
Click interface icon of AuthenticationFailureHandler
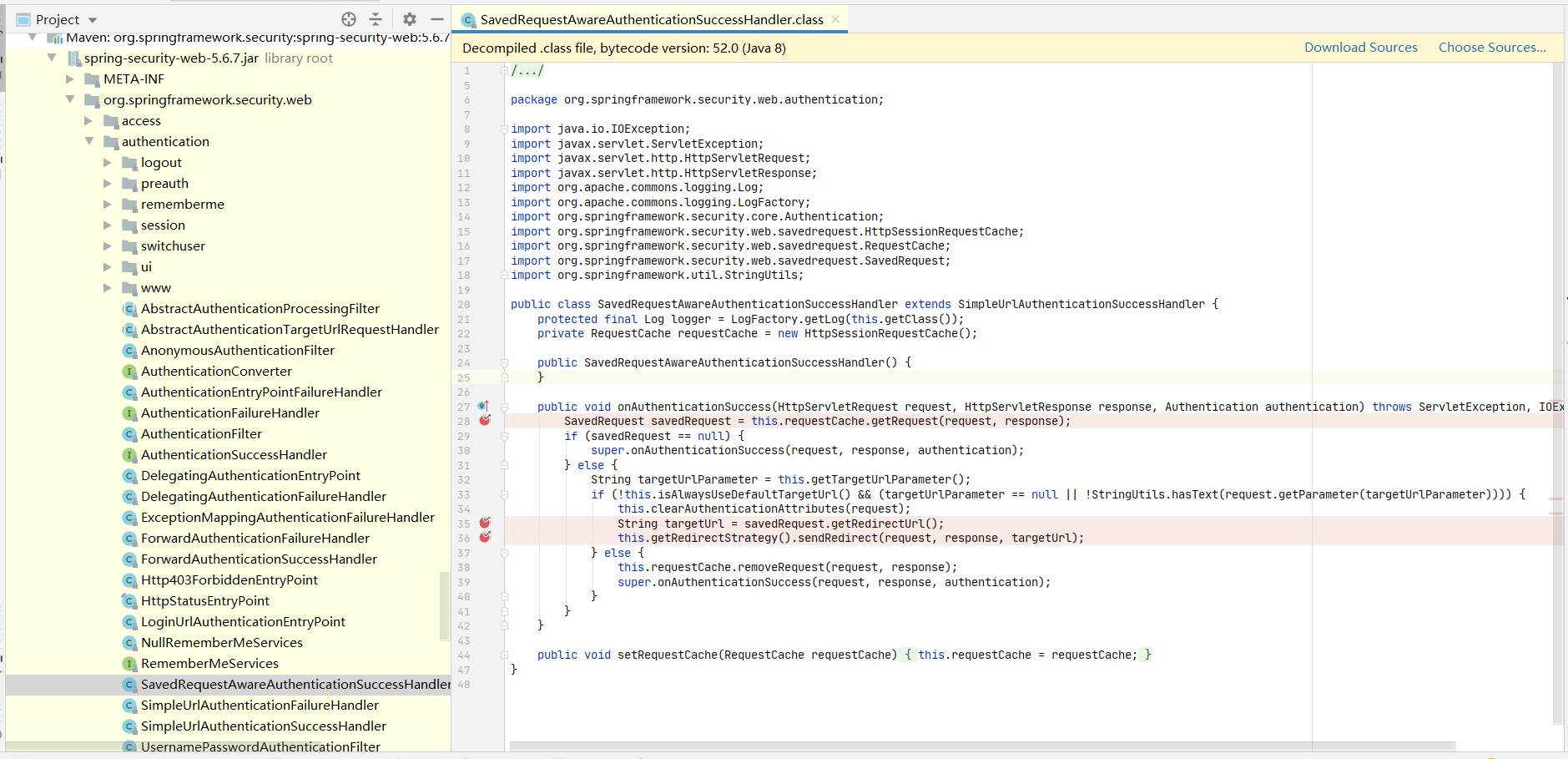pyautogui.click(x=129, y=413)
